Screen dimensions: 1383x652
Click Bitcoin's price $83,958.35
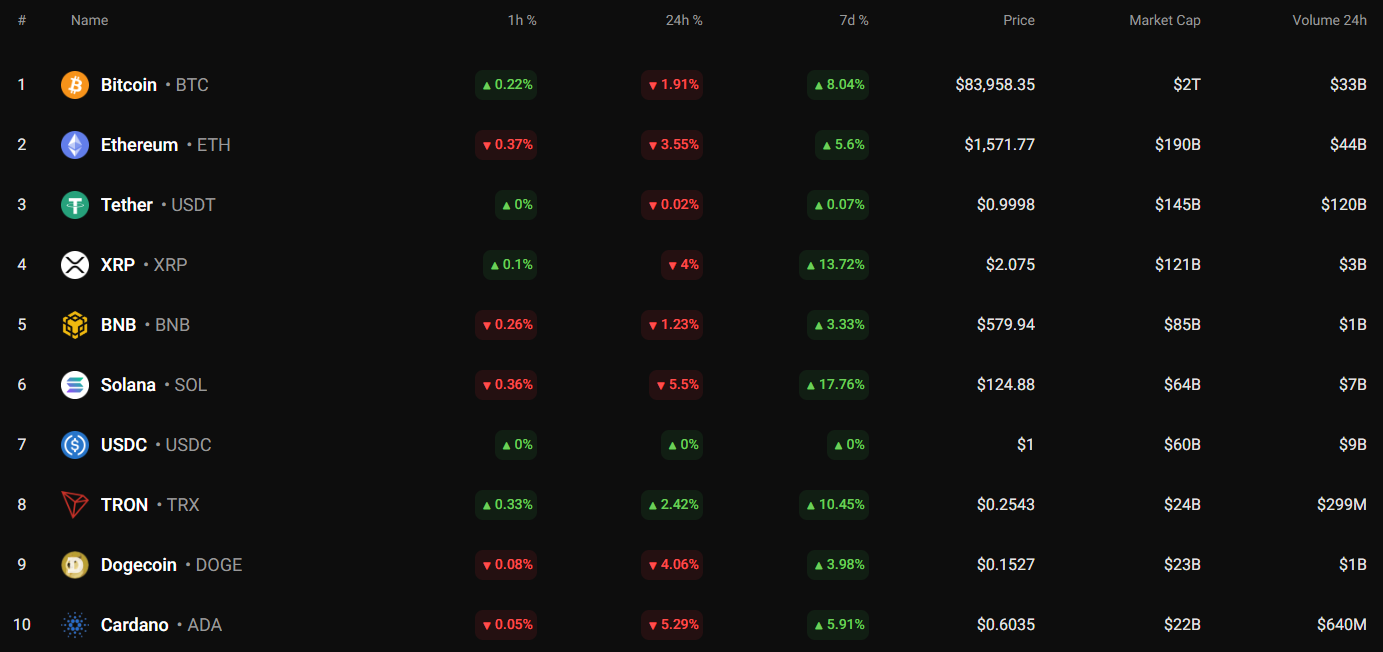click(995, 85)
